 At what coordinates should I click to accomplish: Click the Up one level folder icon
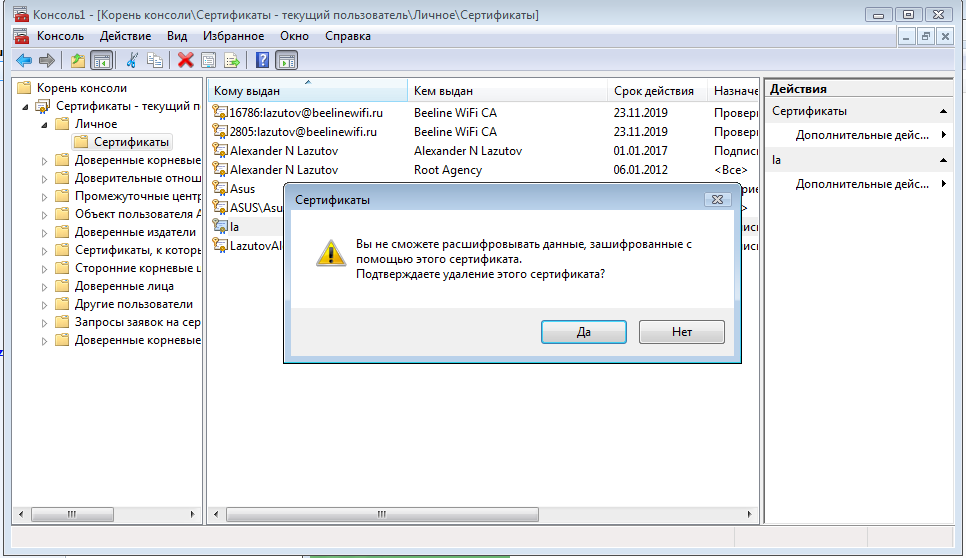pyautogui.click(x=78, y=60)
